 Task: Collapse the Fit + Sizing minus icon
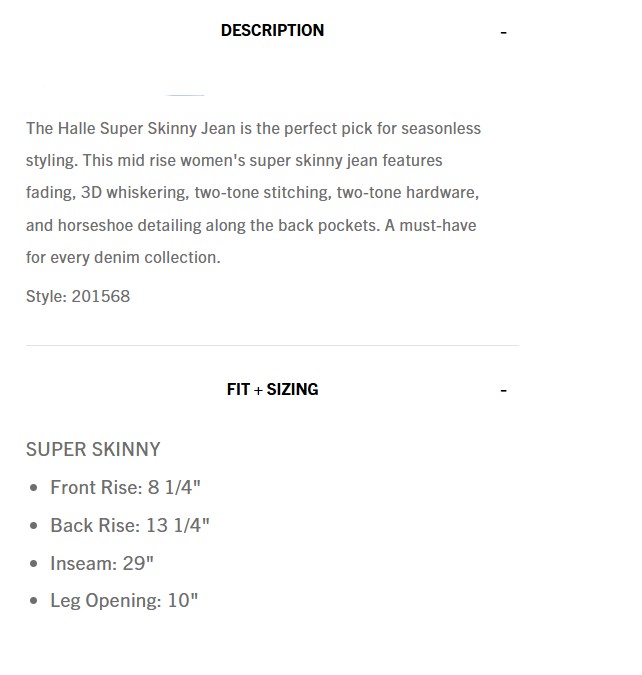[x=503, y=390]
